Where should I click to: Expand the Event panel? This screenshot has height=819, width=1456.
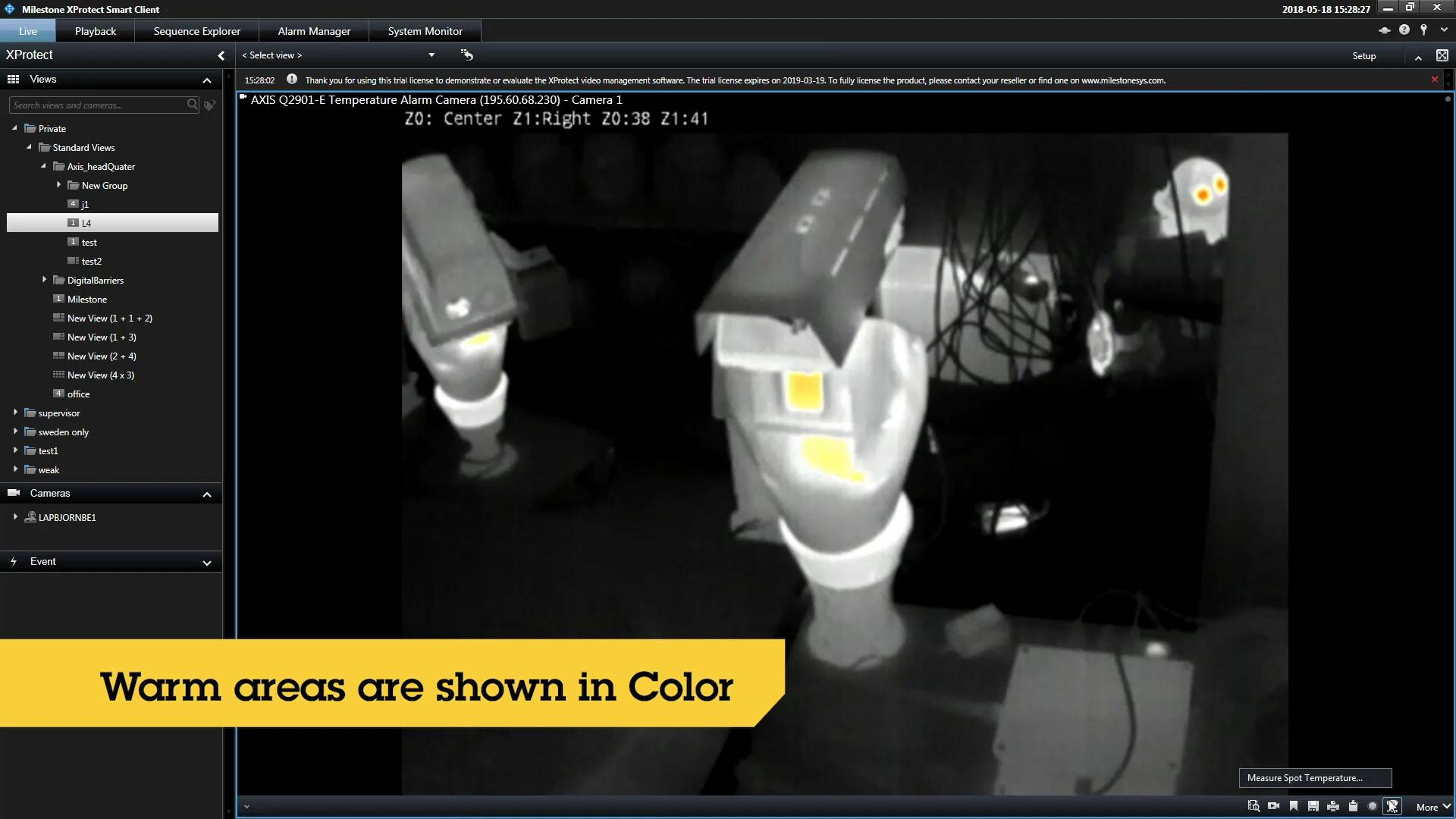point(206,562)
